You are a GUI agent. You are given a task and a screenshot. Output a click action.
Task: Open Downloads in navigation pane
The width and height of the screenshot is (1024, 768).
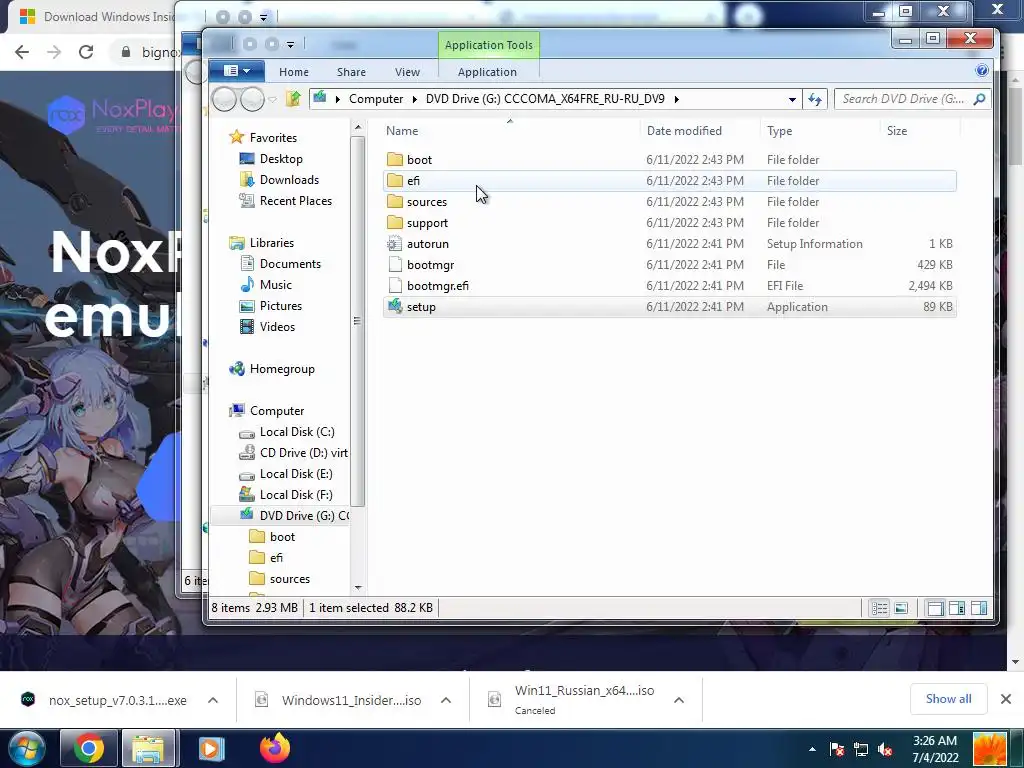tap(289, 180)
